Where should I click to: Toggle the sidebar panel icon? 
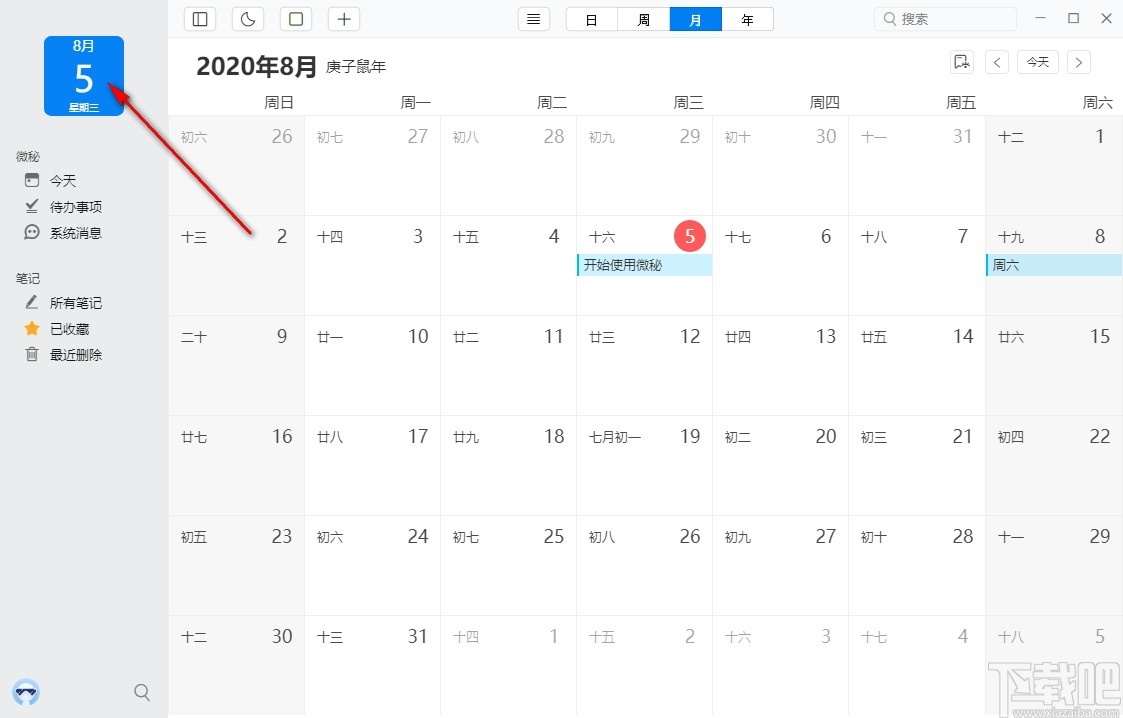(x=200, y=19)
